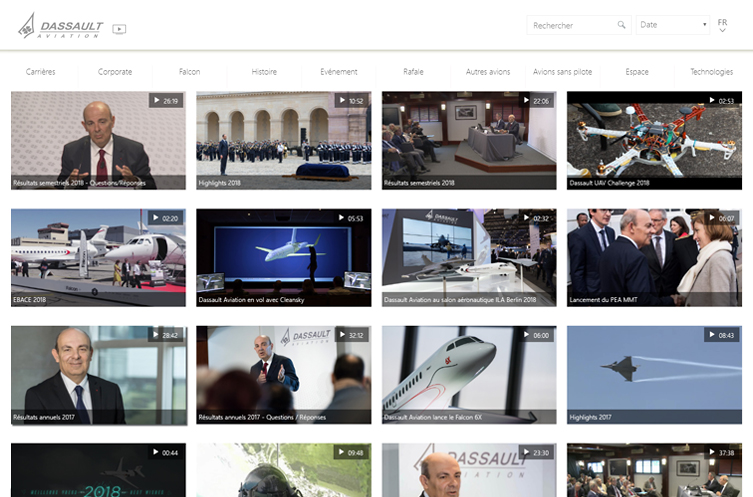Open the Corporate category tab
The image size is (753, 497).
(115, 72)
